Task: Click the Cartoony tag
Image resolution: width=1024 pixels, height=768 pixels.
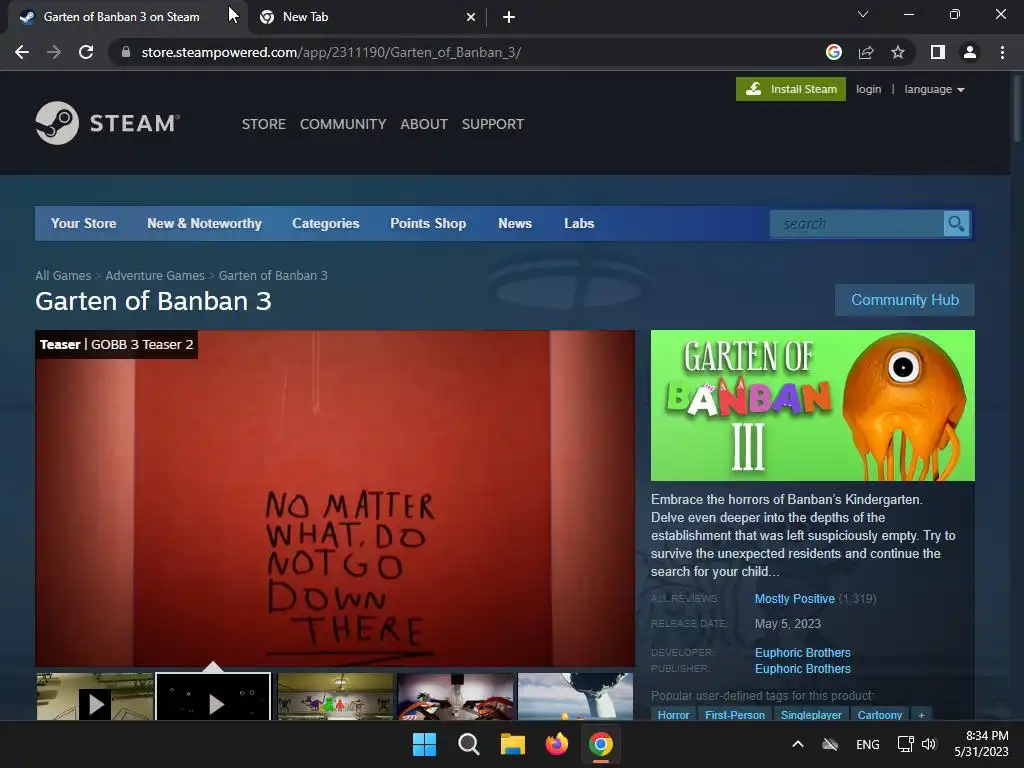Action: click(x=880, y=714)
